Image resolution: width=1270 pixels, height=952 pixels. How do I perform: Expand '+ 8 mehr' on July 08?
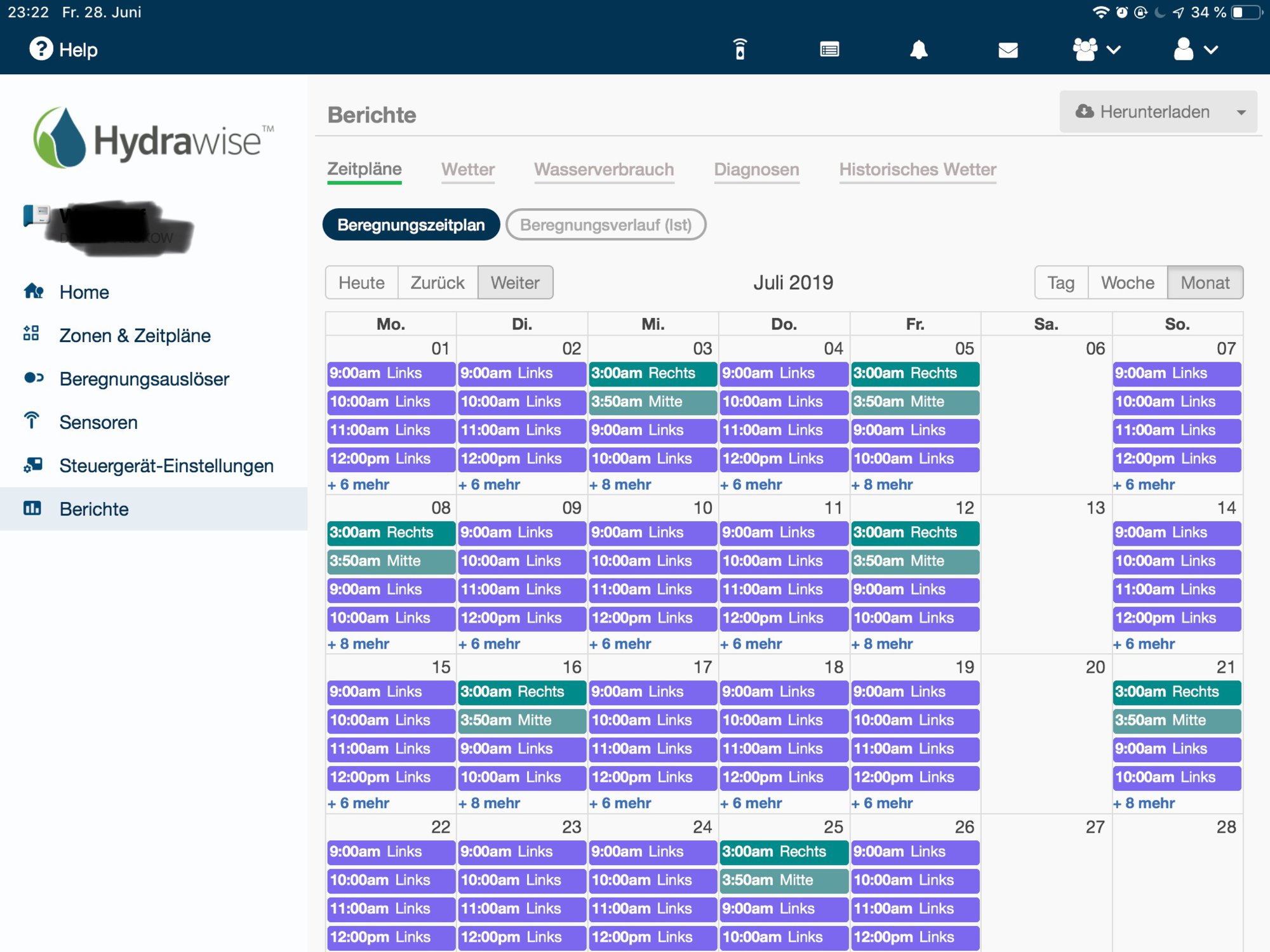(359, 644)
